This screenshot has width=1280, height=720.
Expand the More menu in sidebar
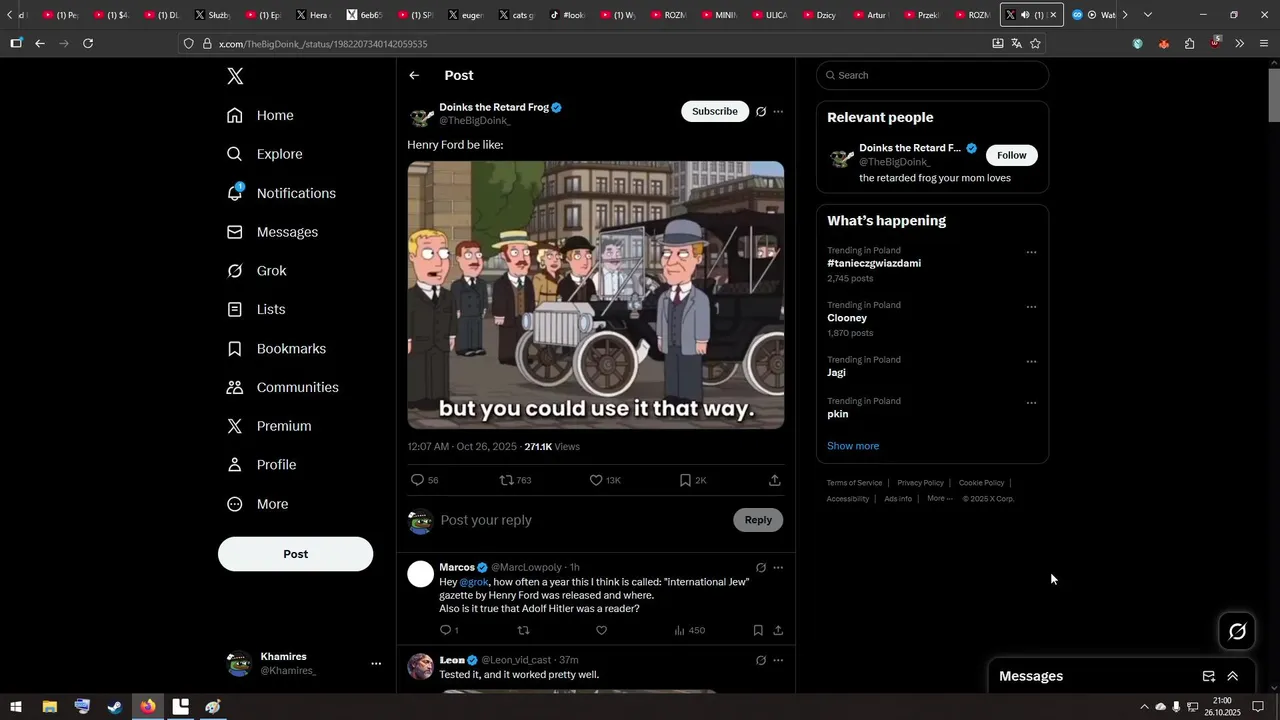click(257, 504)
